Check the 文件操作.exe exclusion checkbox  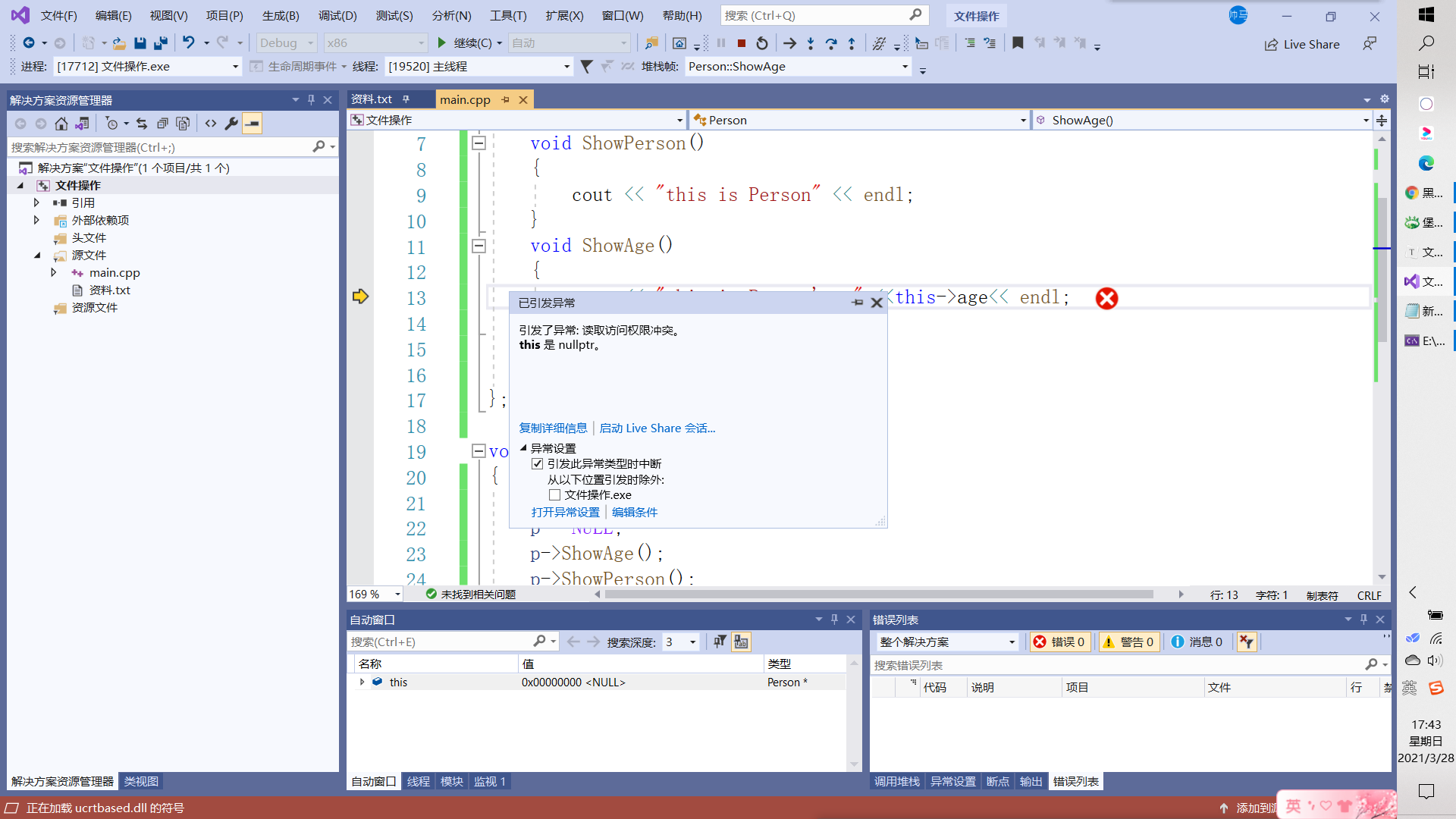(554, 495)
